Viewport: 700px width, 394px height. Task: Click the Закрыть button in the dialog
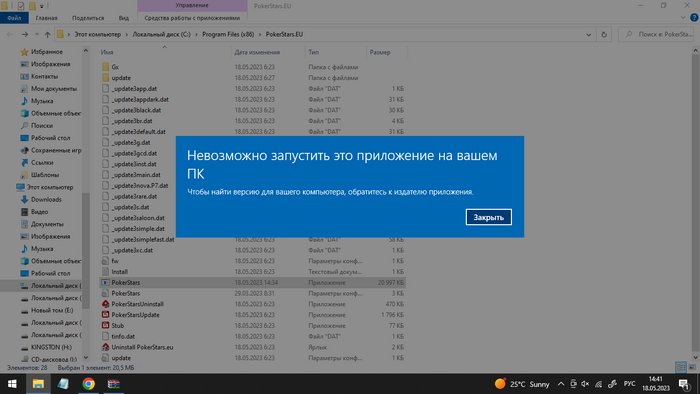pyautogui.click(x=488, y=217)
